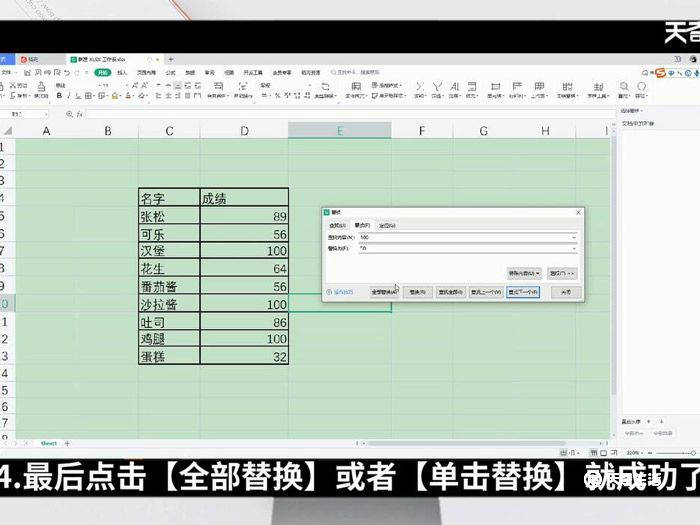Click the zoom magnifier beside the formula bar
The width and height of the screenshot is (700, 525).
coord(70,114)
